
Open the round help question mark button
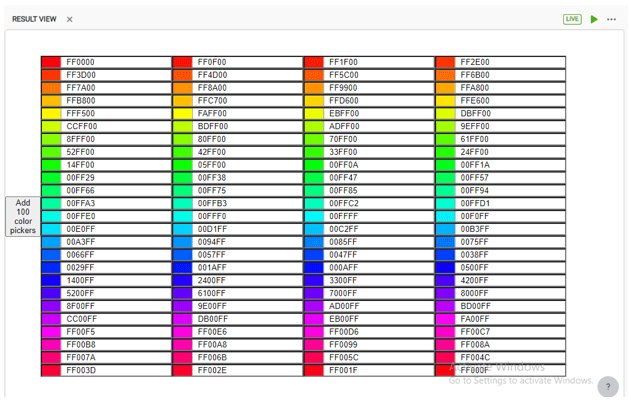608,387
